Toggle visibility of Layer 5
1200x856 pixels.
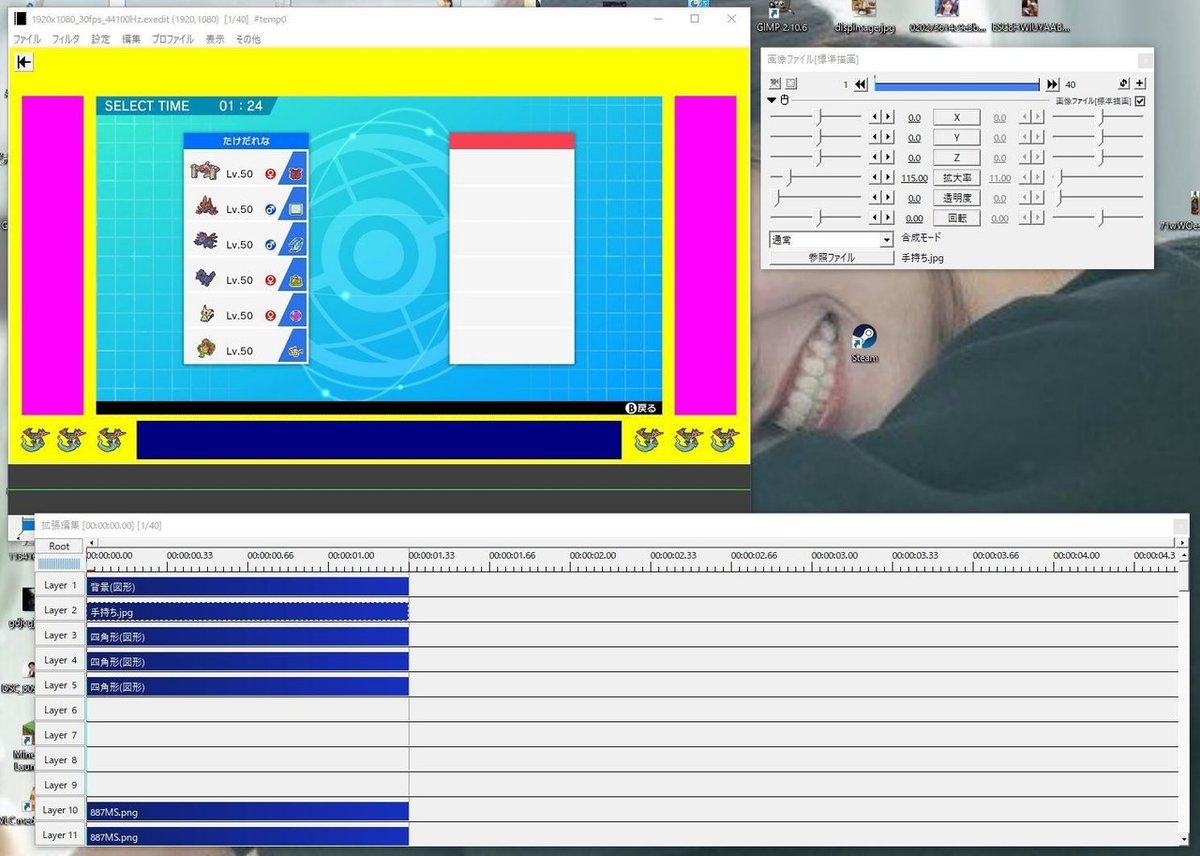coord(60,685)
